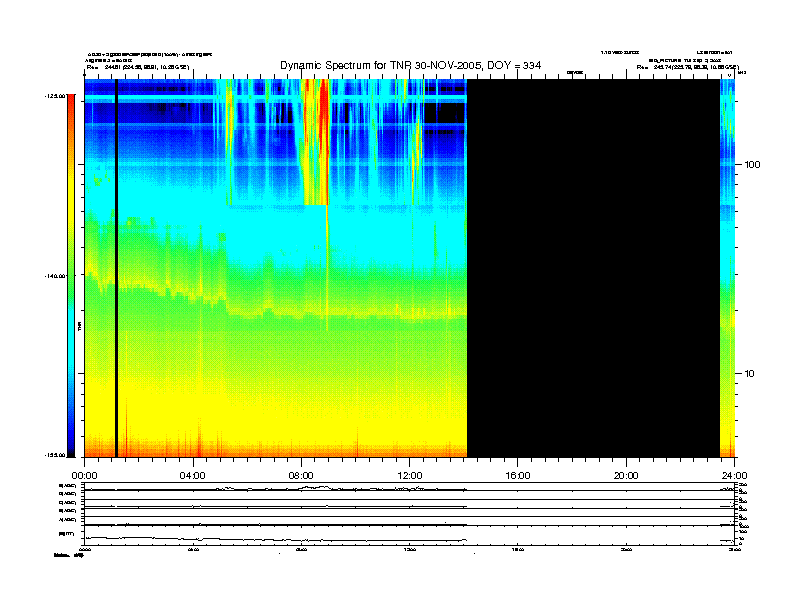Click the 16:00 time axis label

click(x=518, y=476)
